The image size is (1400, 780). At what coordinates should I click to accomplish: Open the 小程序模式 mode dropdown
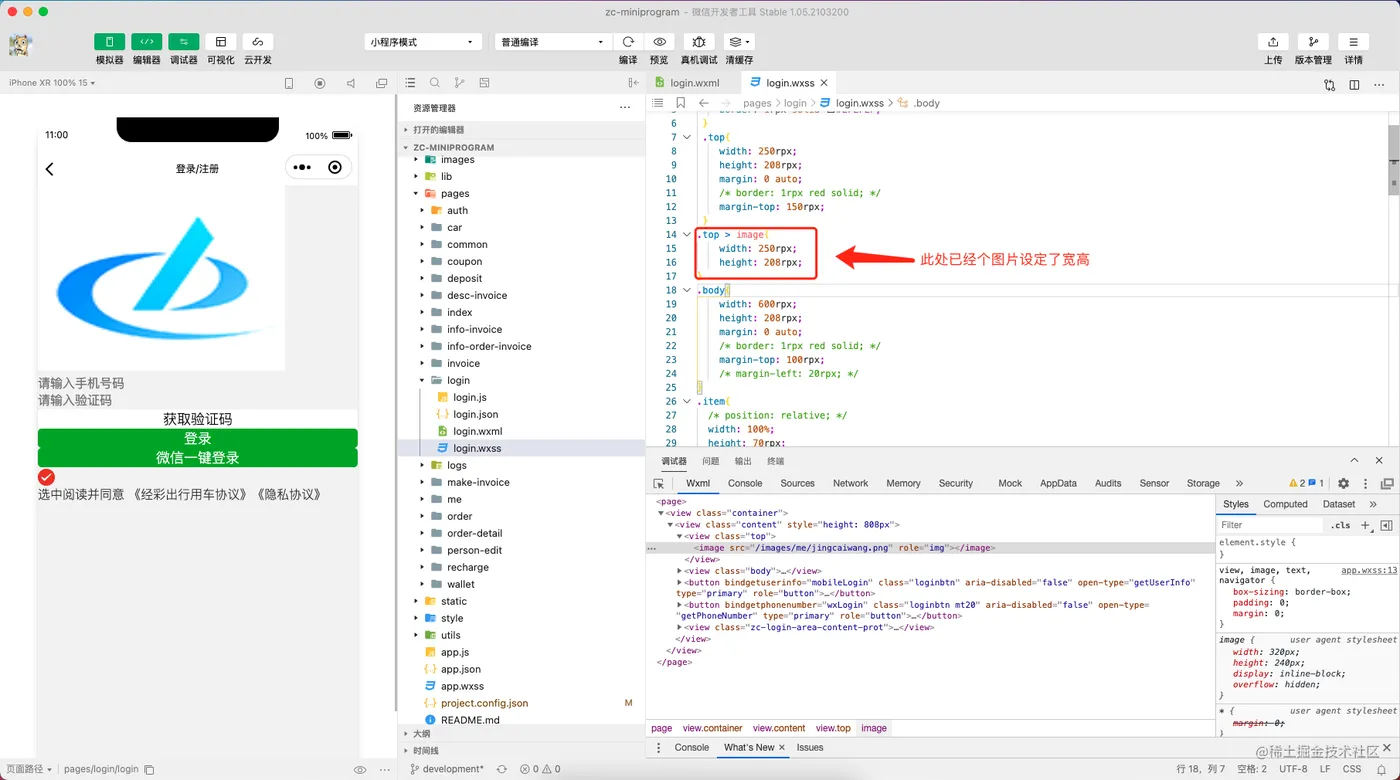pyautogui.click(x=424, y=42)
